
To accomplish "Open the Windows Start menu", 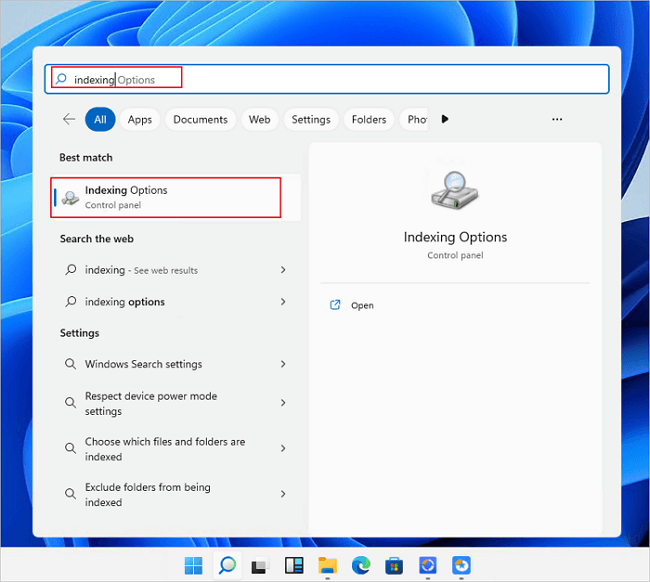I will pyautogui.click(x=194, y=565).
